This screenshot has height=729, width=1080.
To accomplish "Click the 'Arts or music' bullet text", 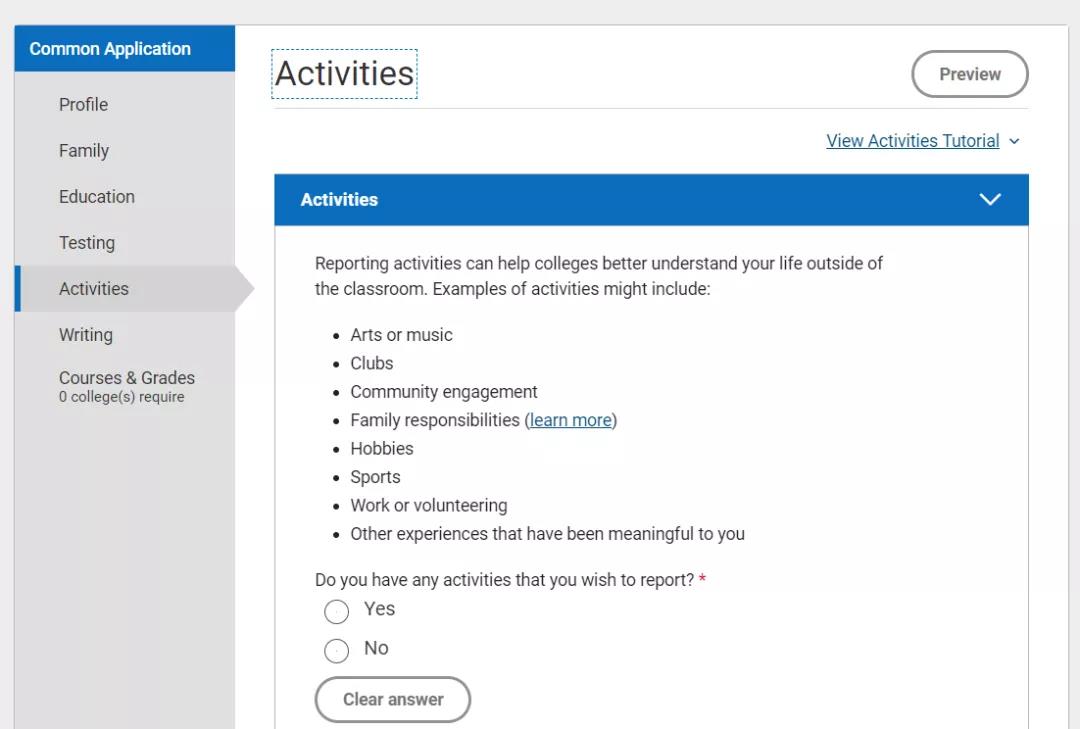I will (x=402, y=335).
